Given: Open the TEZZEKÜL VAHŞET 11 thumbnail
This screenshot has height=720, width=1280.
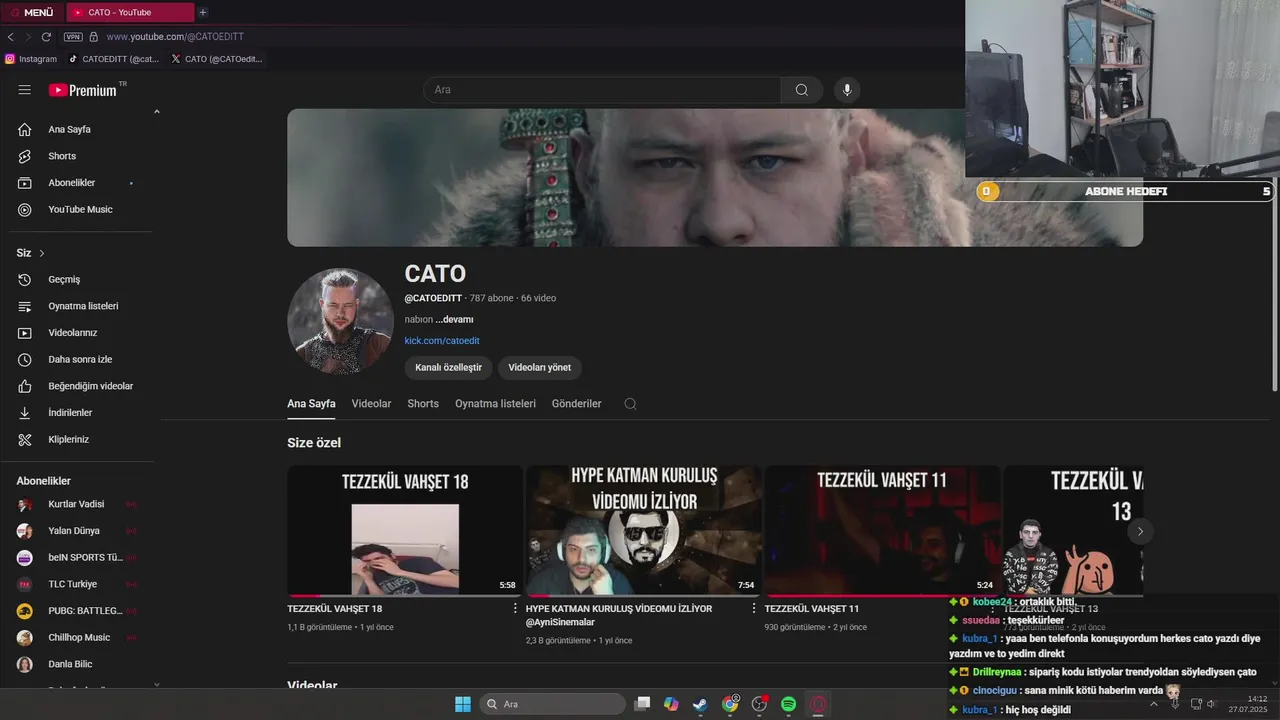Looking at the screenshot, I should point(882,531).
